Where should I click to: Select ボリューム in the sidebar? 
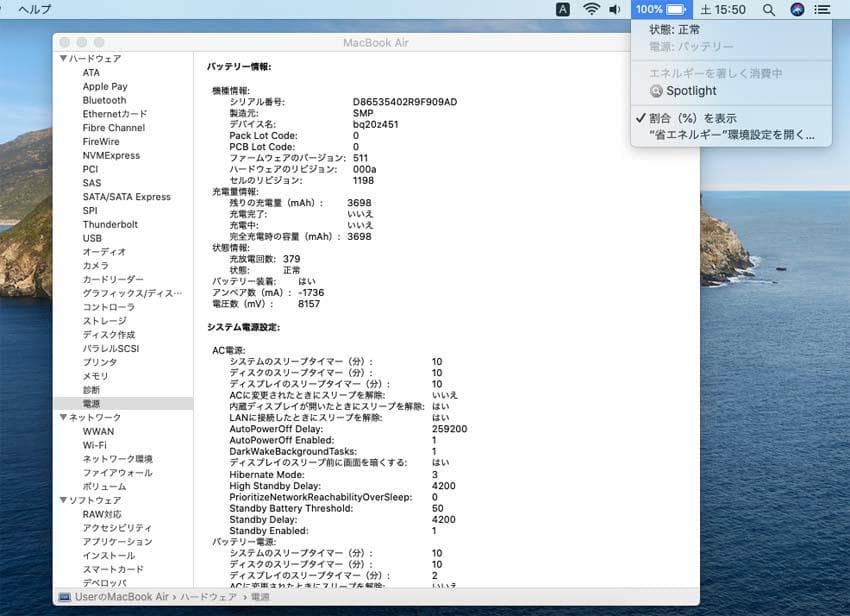click(x=104, y=487)
